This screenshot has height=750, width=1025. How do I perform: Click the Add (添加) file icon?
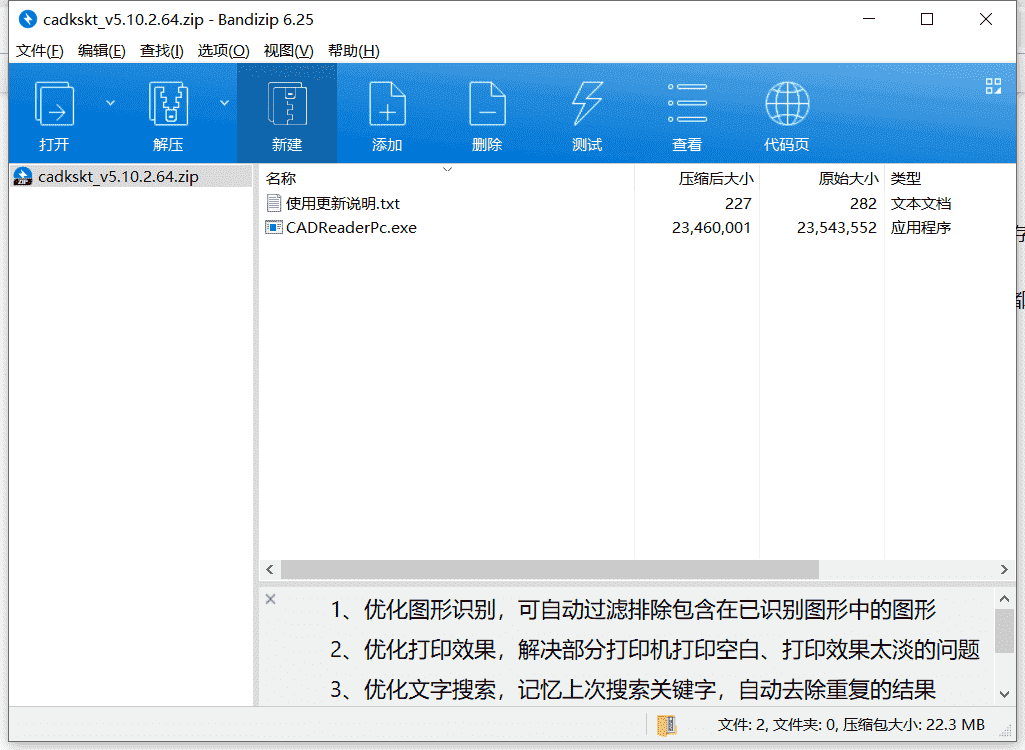387,103
